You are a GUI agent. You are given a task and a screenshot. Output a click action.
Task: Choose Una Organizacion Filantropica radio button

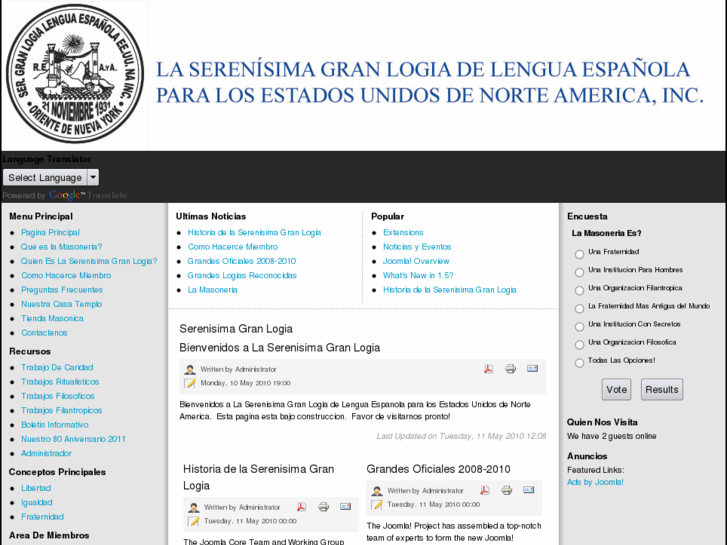(579, 290)
